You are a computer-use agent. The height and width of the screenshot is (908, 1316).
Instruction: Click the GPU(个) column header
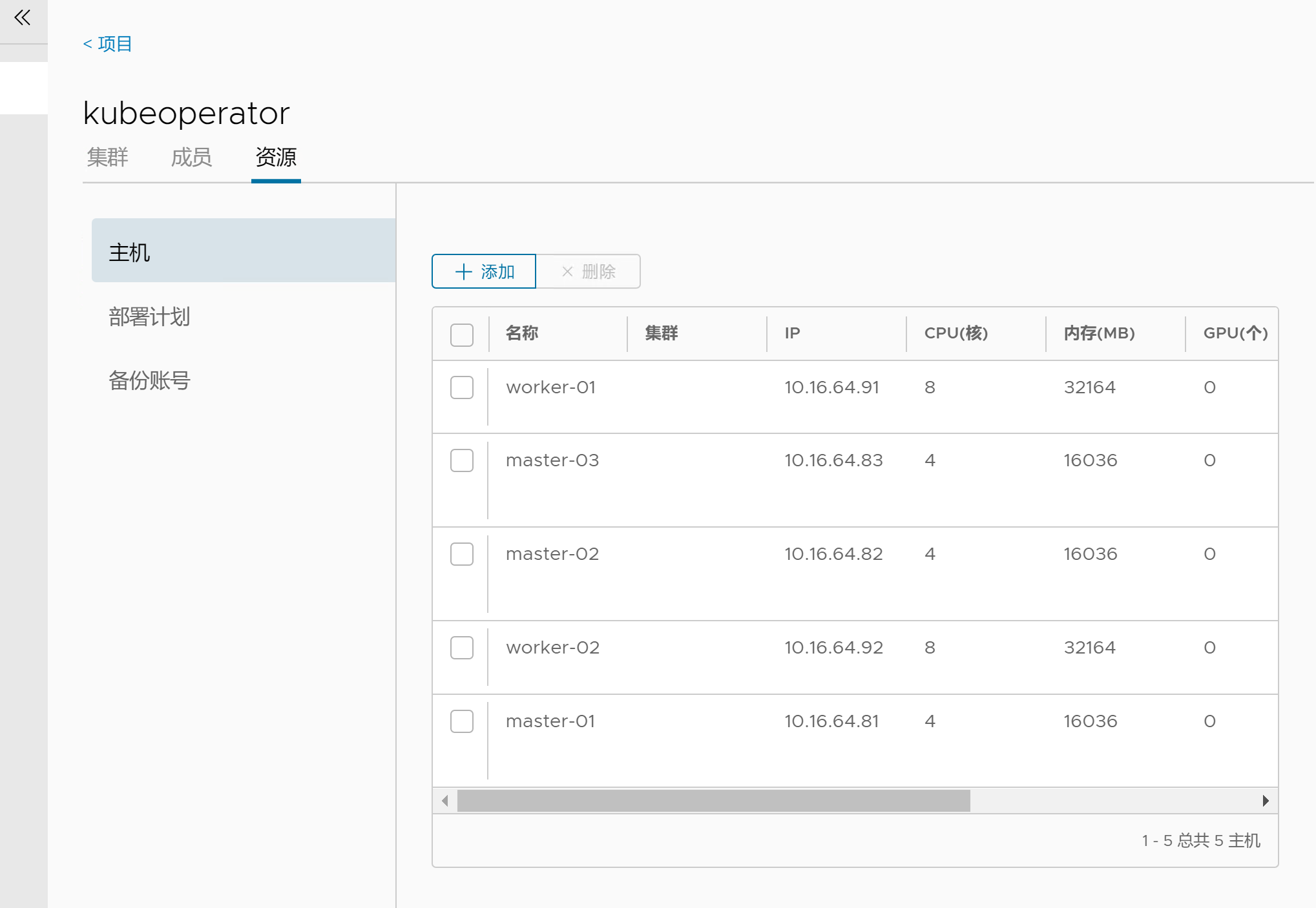[1235, 333]
